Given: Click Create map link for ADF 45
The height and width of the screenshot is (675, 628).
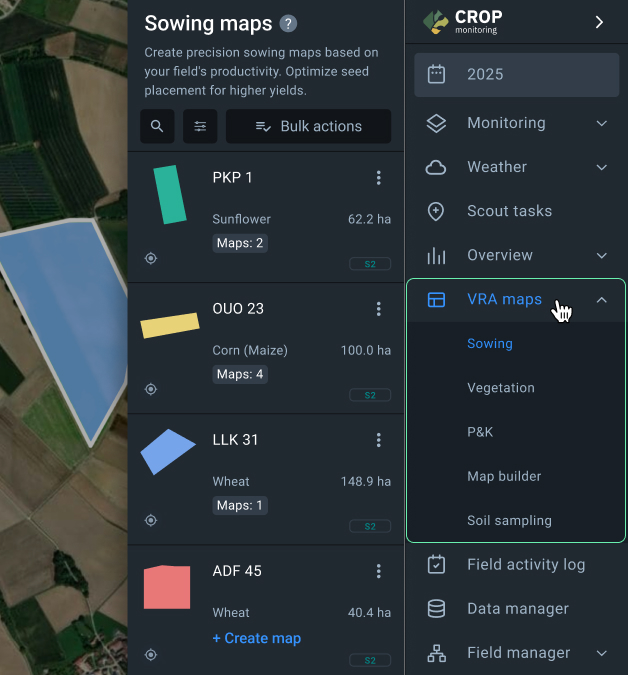Looking at the screenshot, I should [257, 638].
